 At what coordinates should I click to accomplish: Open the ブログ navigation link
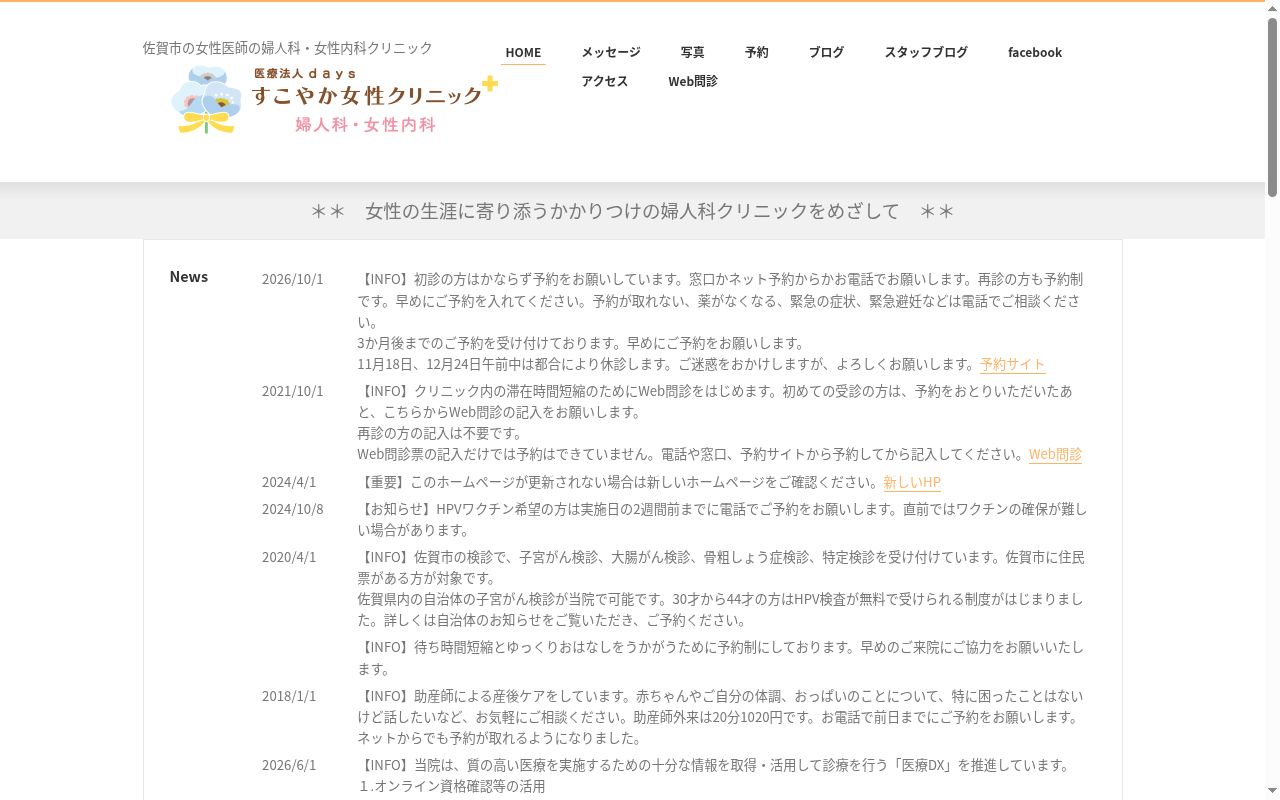[826, 52]
